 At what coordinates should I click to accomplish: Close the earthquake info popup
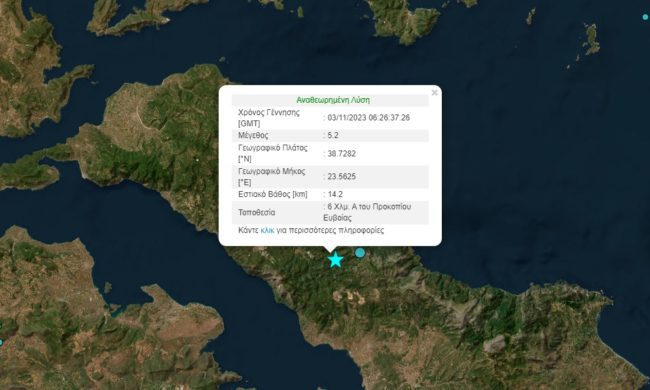pos(434,93)
